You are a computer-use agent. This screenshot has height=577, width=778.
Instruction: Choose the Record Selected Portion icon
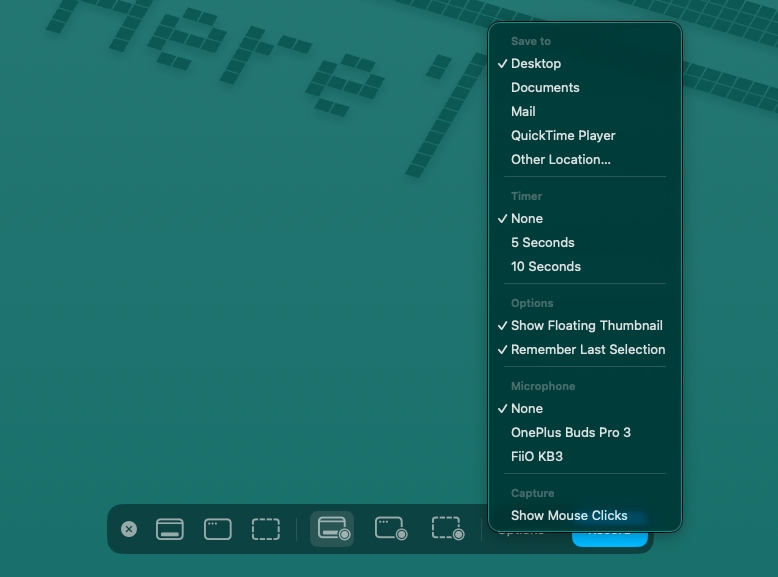pos(446,529)
